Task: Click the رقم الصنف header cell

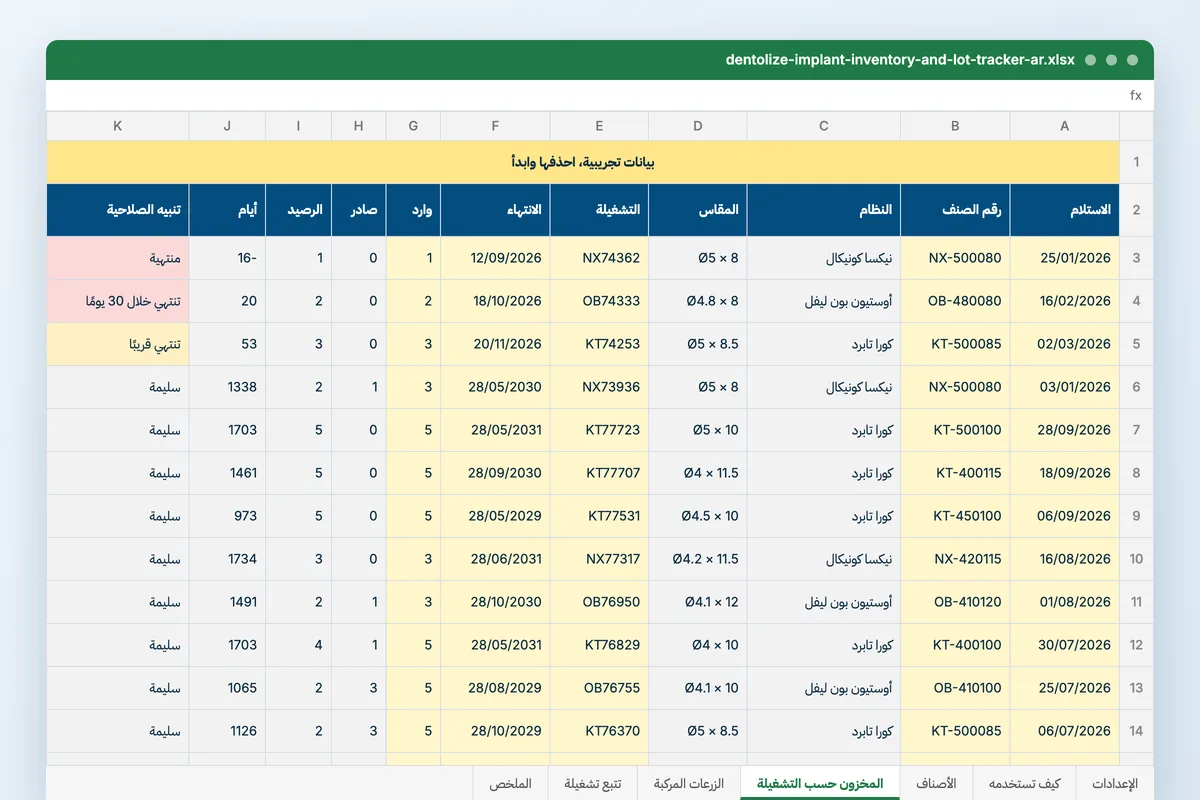Action: coord(955,210)
